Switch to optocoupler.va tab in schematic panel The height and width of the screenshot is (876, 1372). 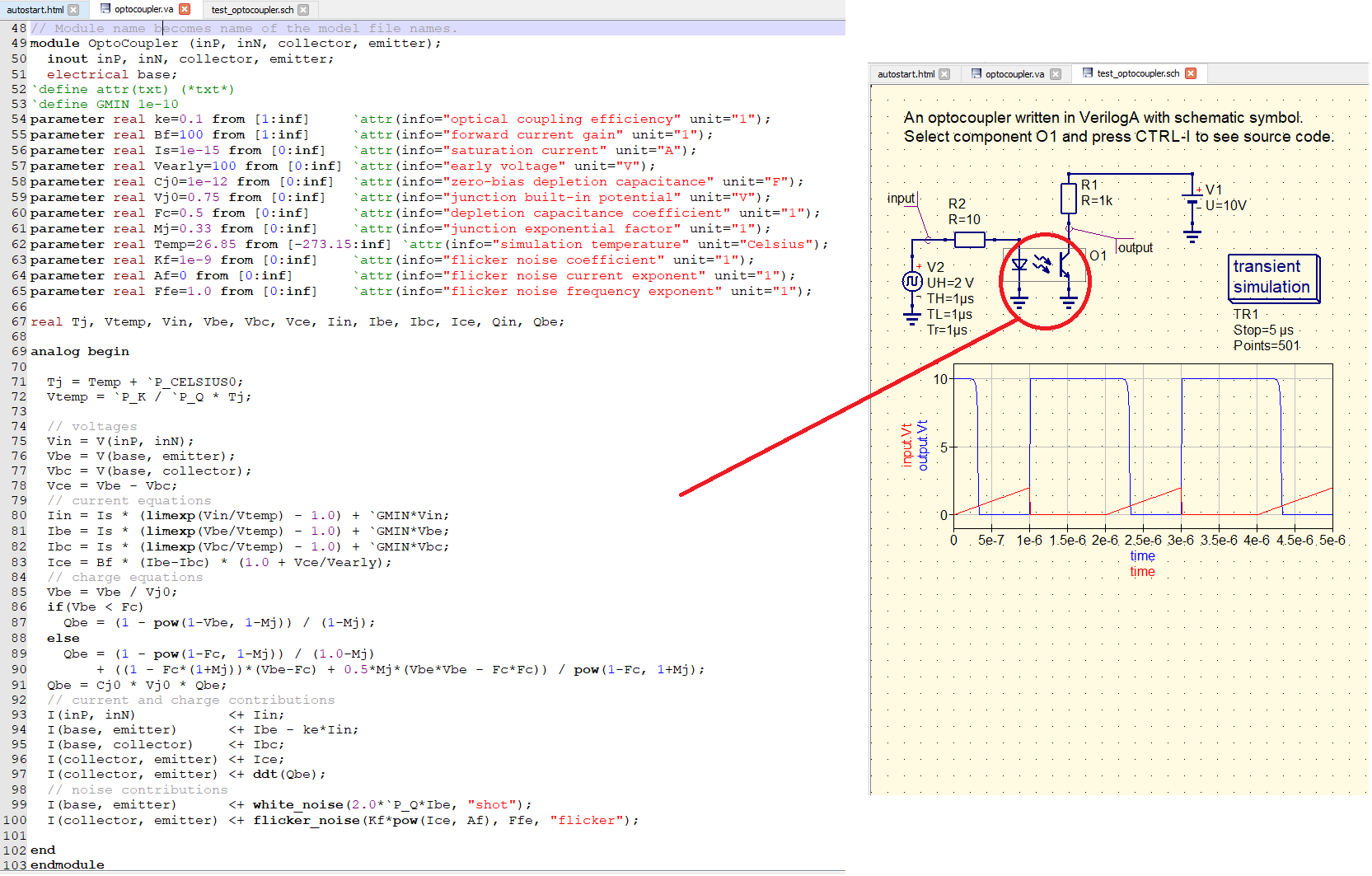point(1014,74)
